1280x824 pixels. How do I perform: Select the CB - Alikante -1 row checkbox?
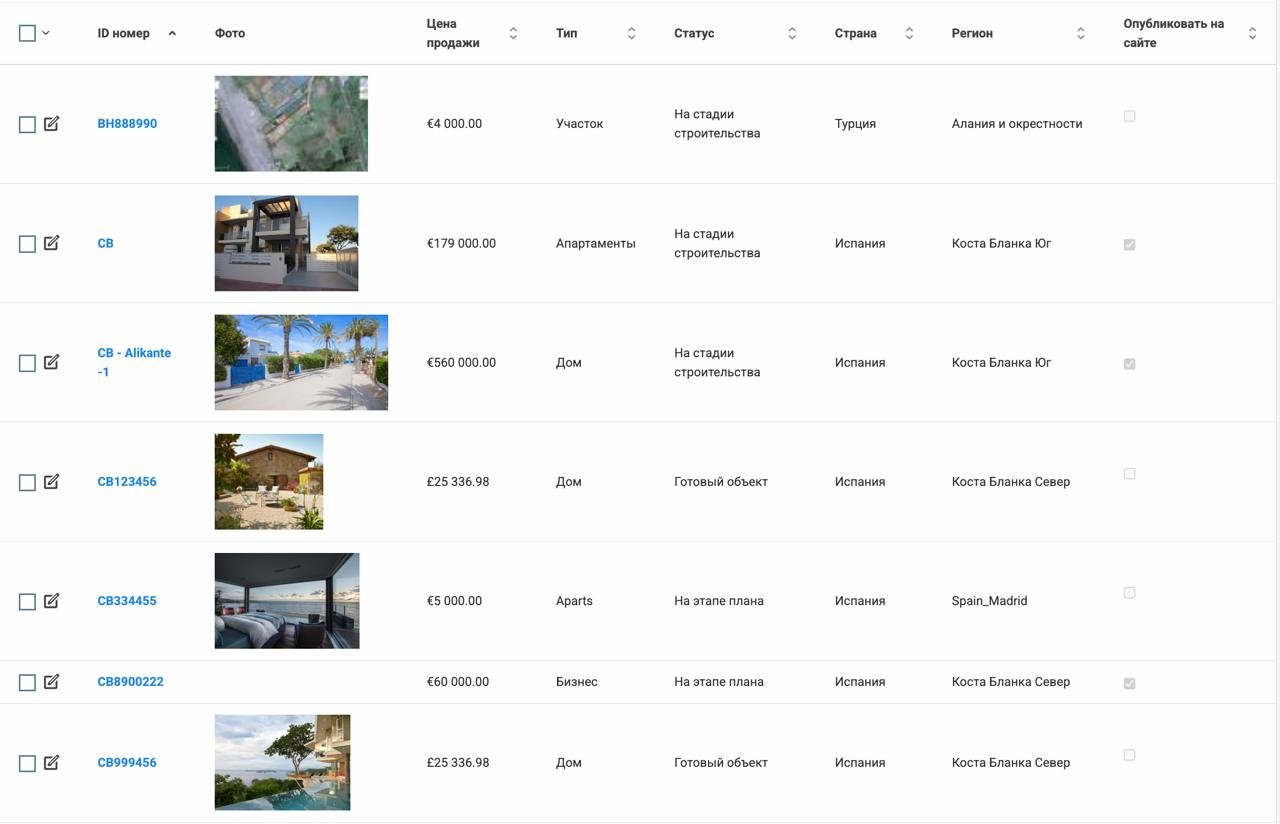[x=27, y=363]
